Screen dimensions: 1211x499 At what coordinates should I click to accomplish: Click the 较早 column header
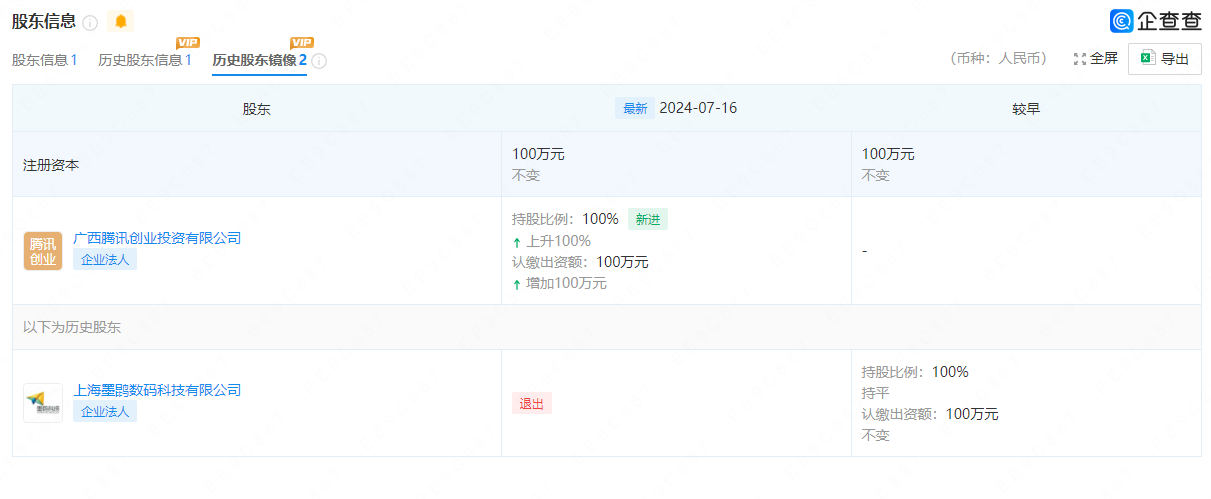pos(1026,108)
